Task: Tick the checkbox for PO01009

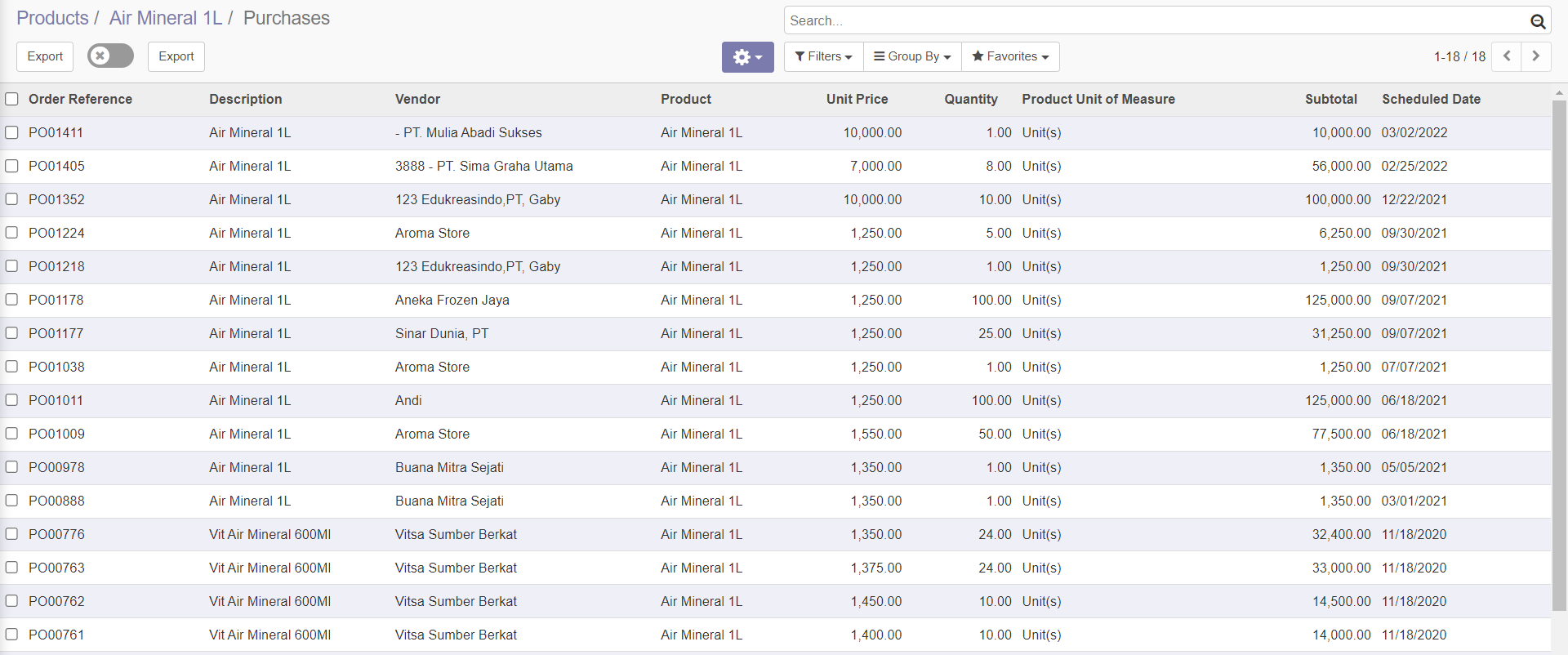Action: [x=11, y=434]
